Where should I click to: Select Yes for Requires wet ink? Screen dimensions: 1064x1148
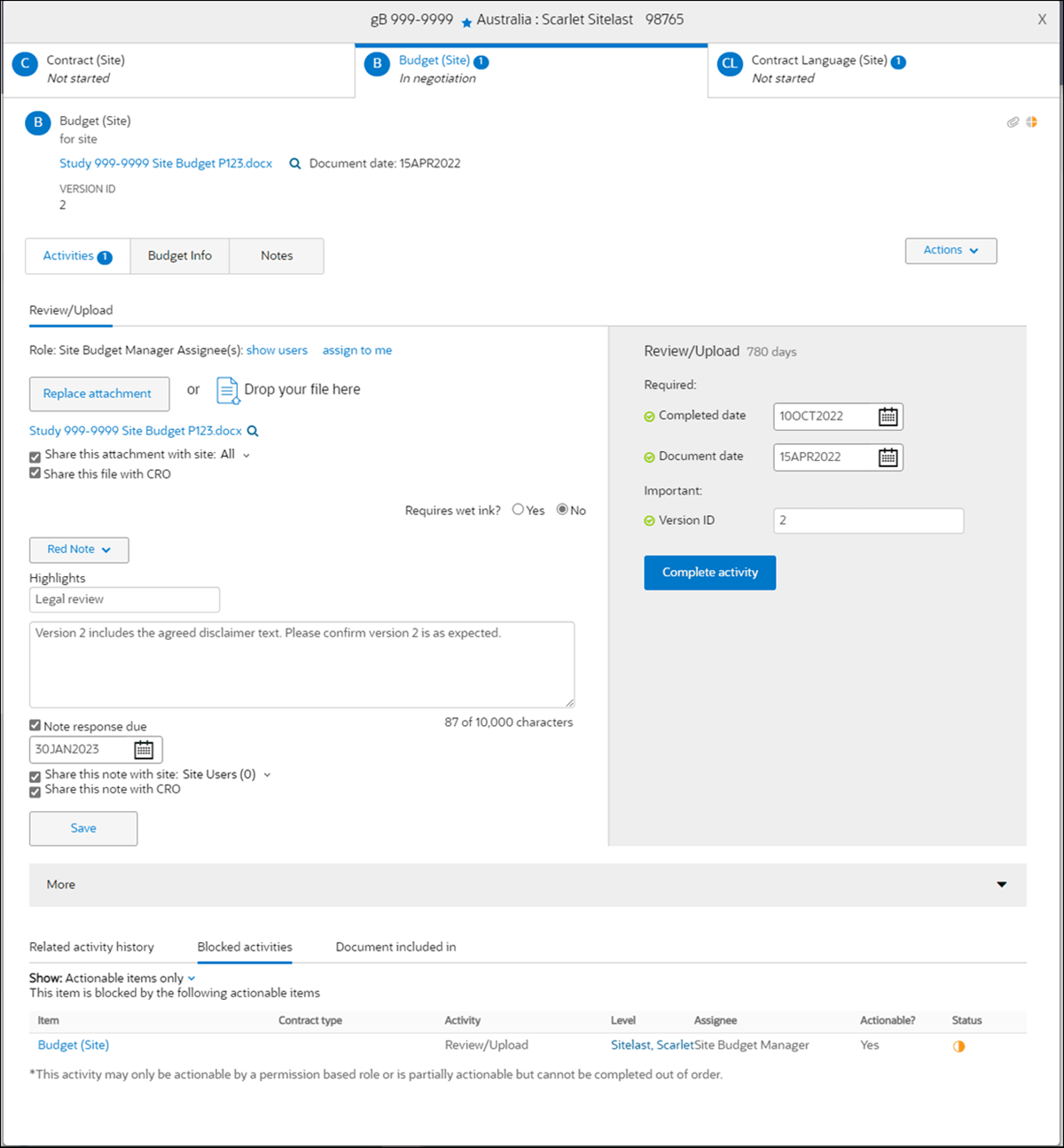coord(518,509)
